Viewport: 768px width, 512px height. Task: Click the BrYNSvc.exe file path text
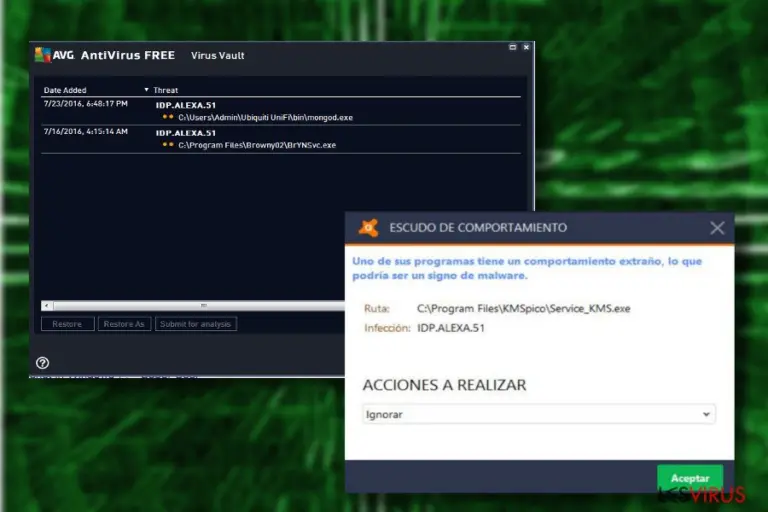pyautogui.click(x=257, y=145)
